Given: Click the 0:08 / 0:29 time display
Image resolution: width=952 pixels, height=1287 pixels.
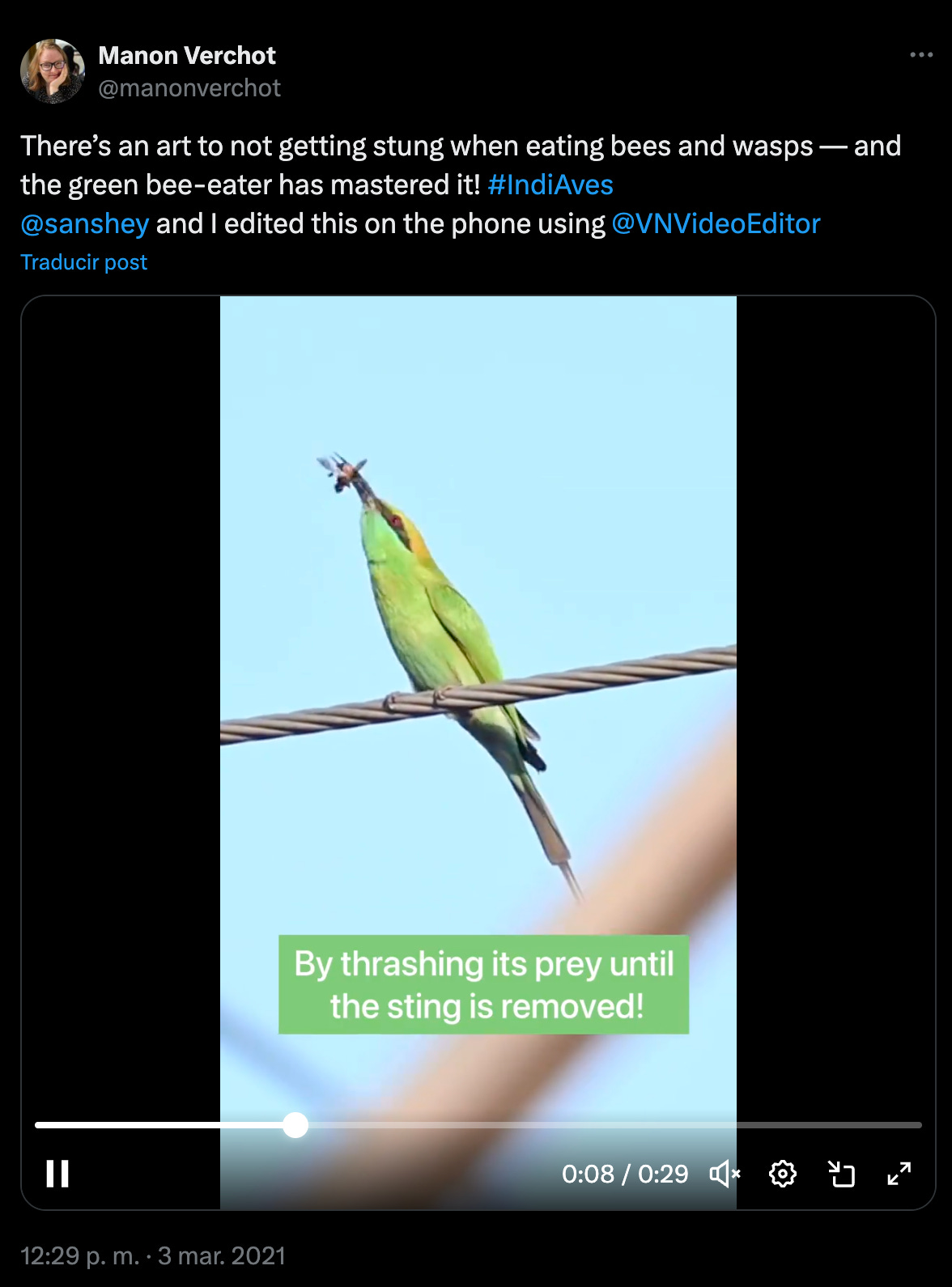Looking at the screenshot, I should pos(625,1174).
